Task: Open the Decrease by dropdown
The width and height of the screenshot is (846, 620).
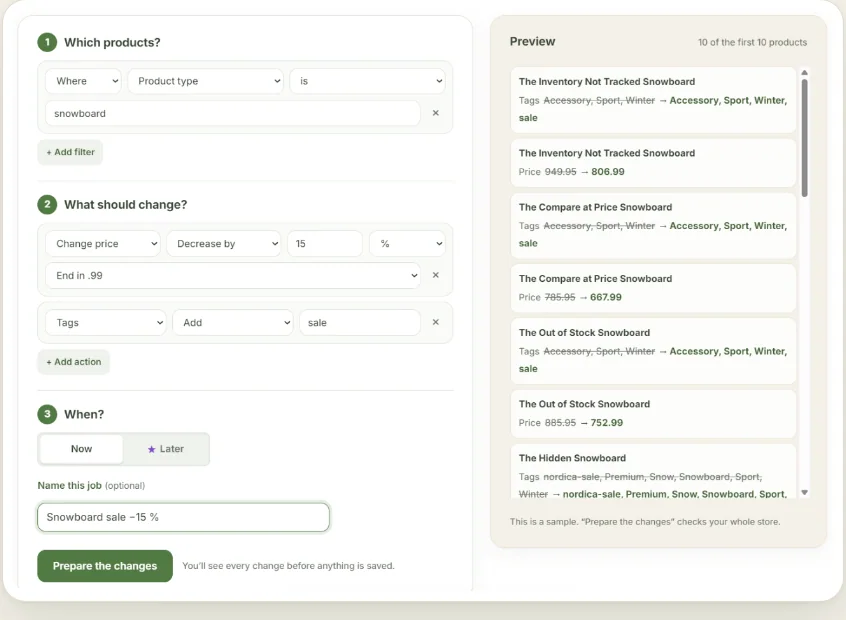Action: click(223, 243)
